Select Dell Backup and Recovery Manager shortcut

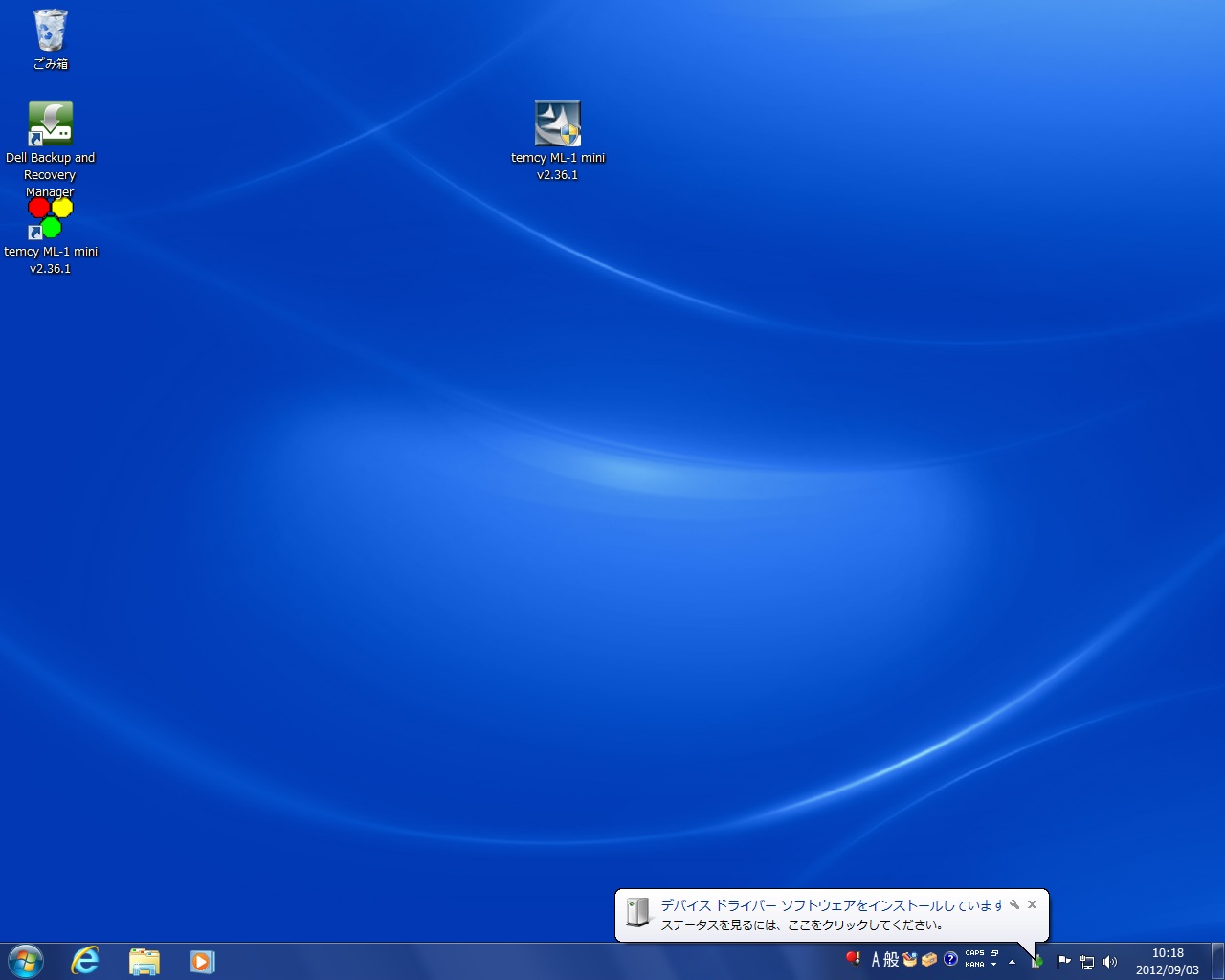pyautogui.click(x=50, y=149)
